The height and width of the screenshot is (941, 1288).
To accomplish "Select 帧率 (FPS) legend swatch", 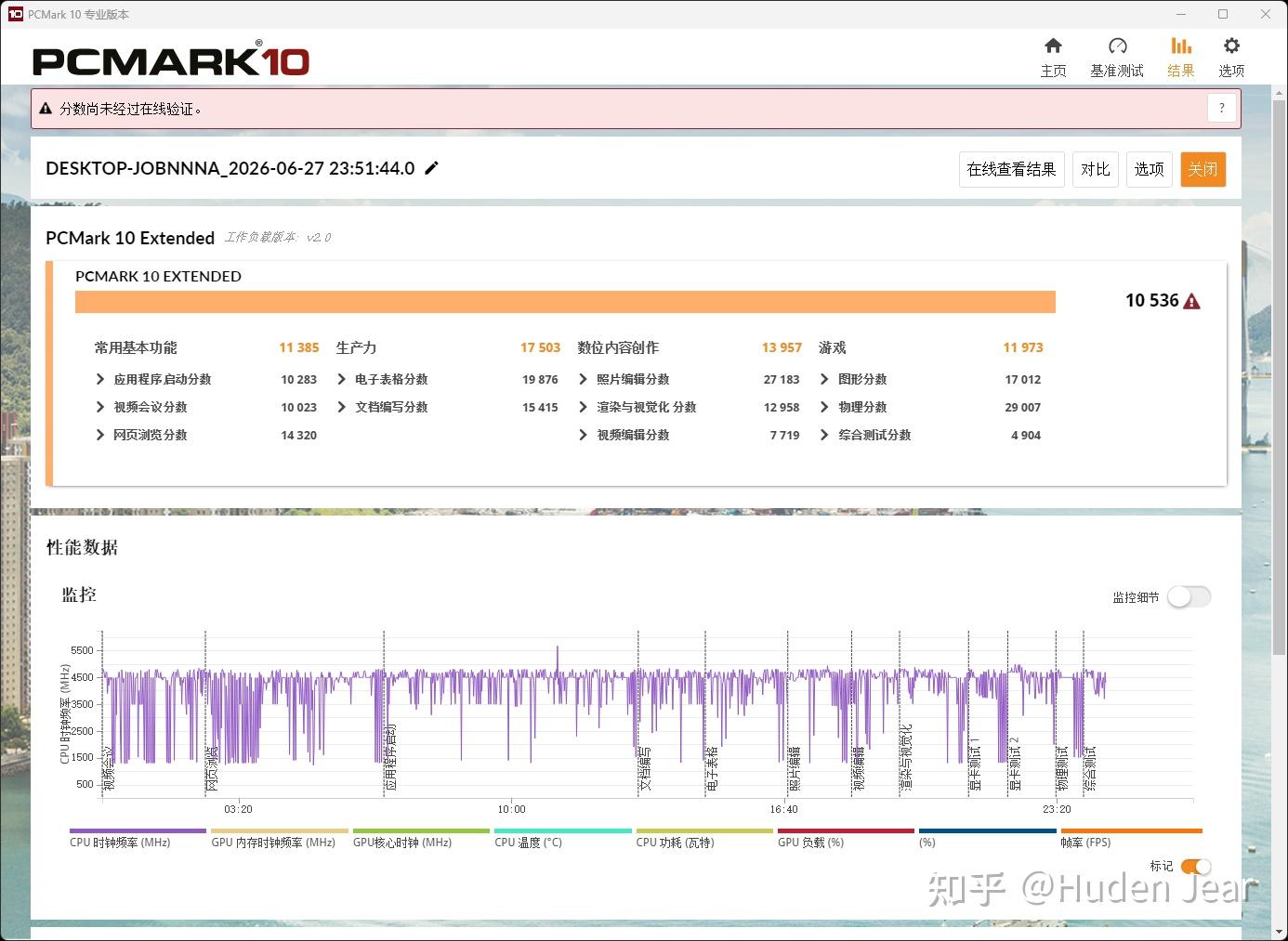I will point(1131,831).
